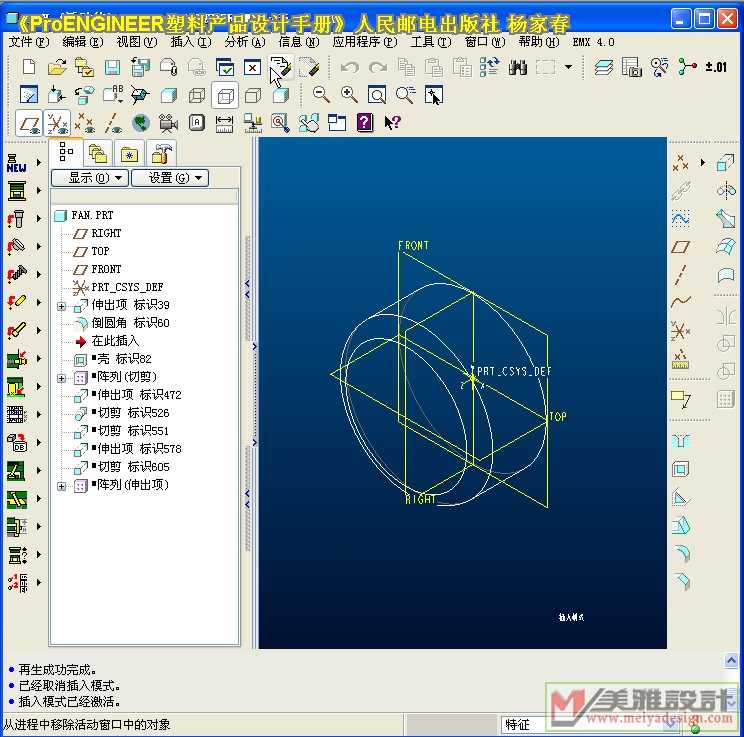
Task: Toggle datum points display on/off
Action: click(x=84, y=123)
